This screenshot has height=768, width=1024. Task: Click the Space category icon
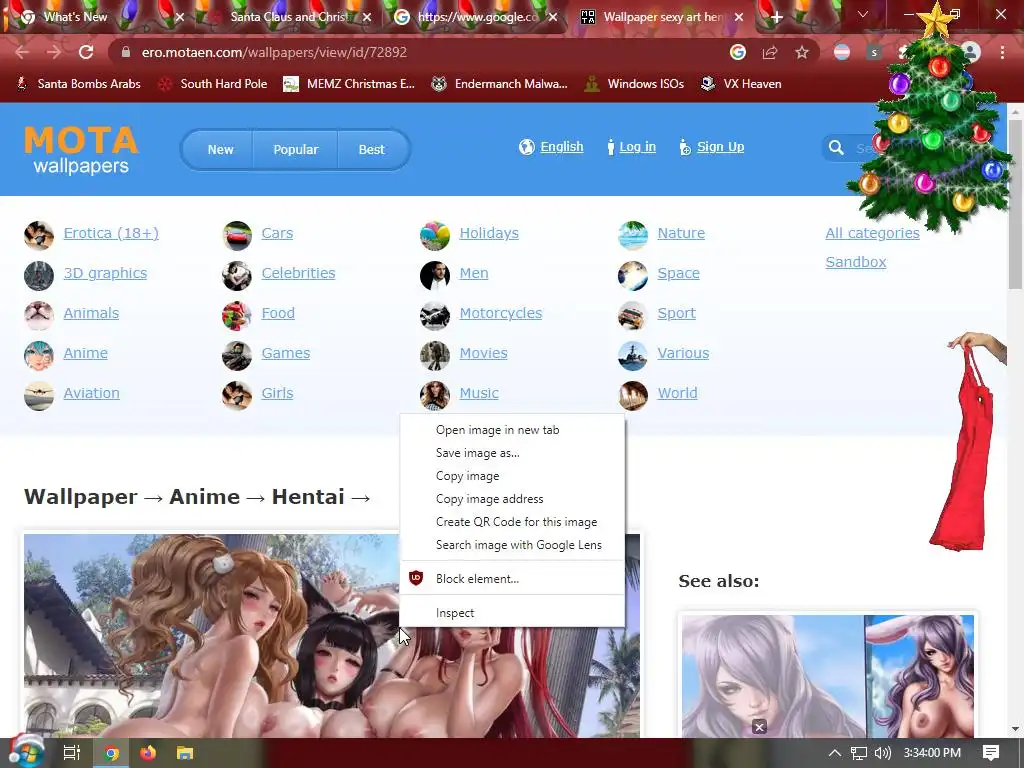tap(633, 275)
